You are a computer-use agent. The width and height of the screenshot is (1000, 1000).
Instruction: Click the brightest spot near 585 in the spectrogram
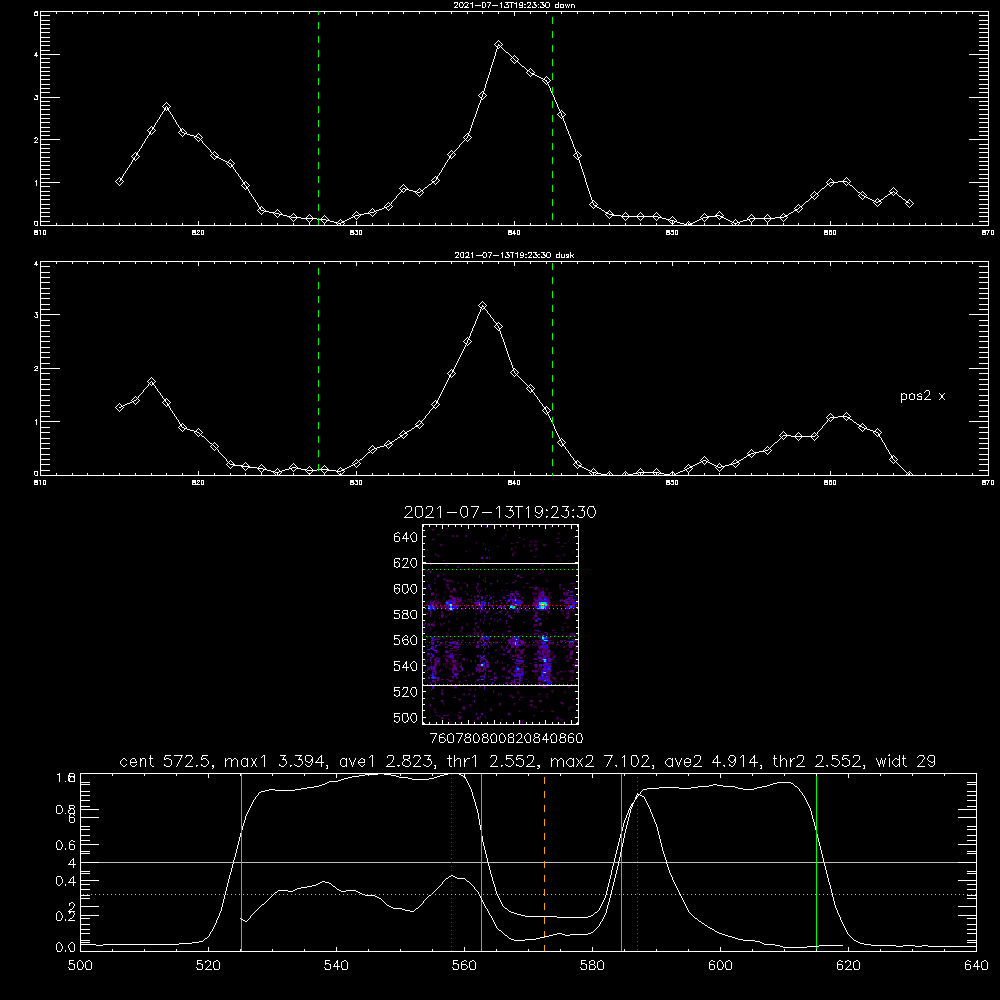point(543,604)
